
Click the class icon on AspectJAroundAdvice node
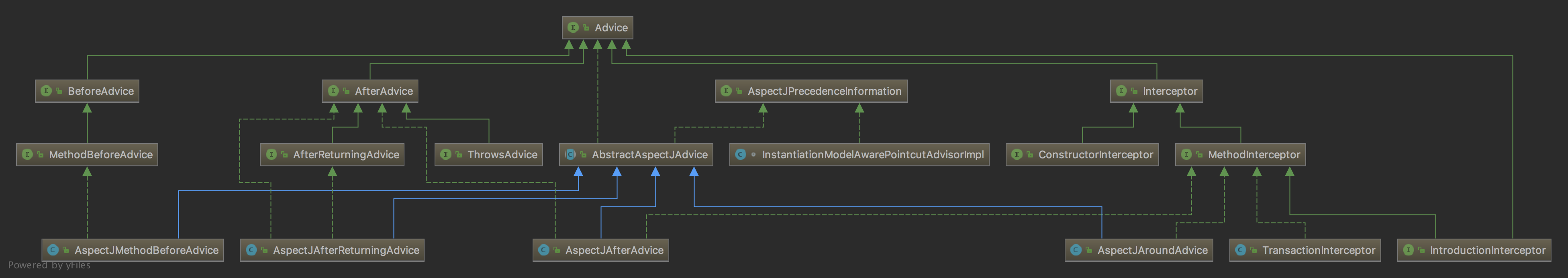pos(1076,250)
